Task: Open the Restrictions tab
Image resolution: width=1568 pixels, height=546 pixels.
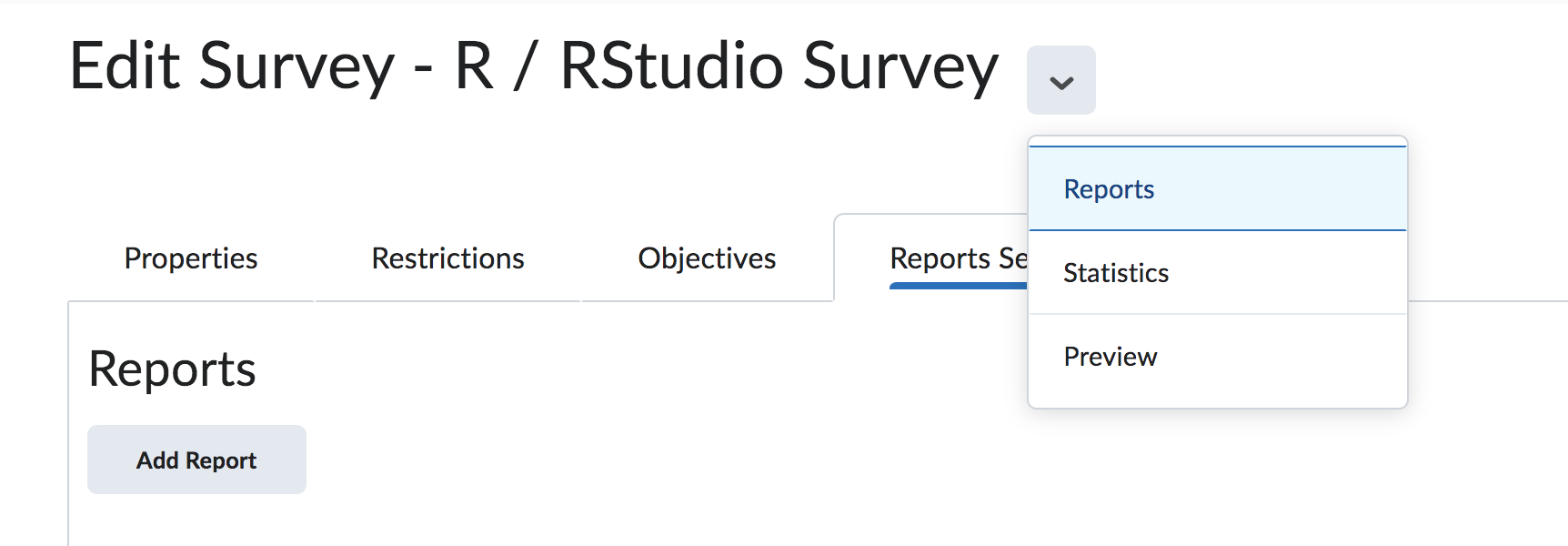Action: 447,258
